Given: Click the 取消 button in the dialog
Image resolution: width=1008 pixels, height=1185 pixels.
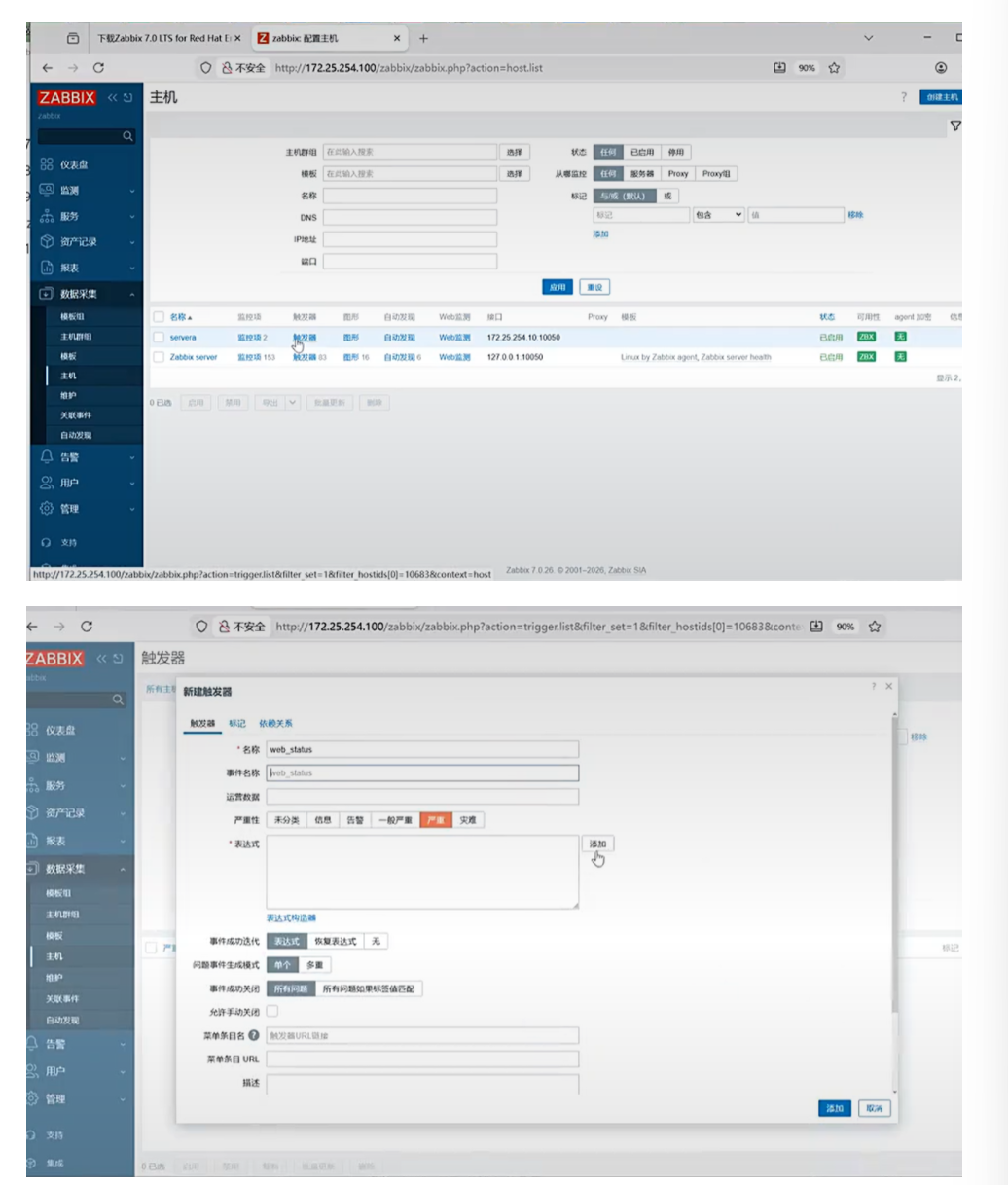Looking at the screenshot, I should coord(875,1108).
